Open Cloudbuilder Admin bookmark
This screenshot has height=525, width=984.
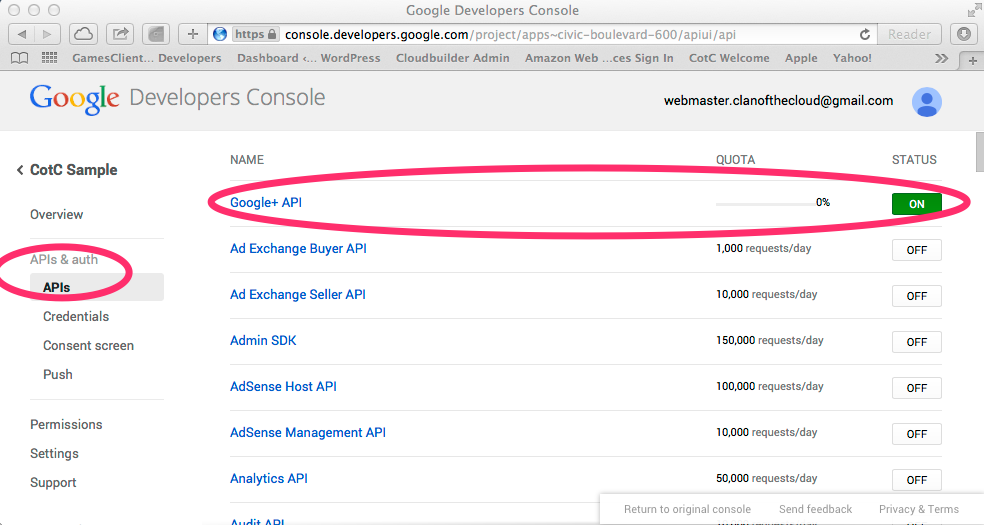click(452, 58)
